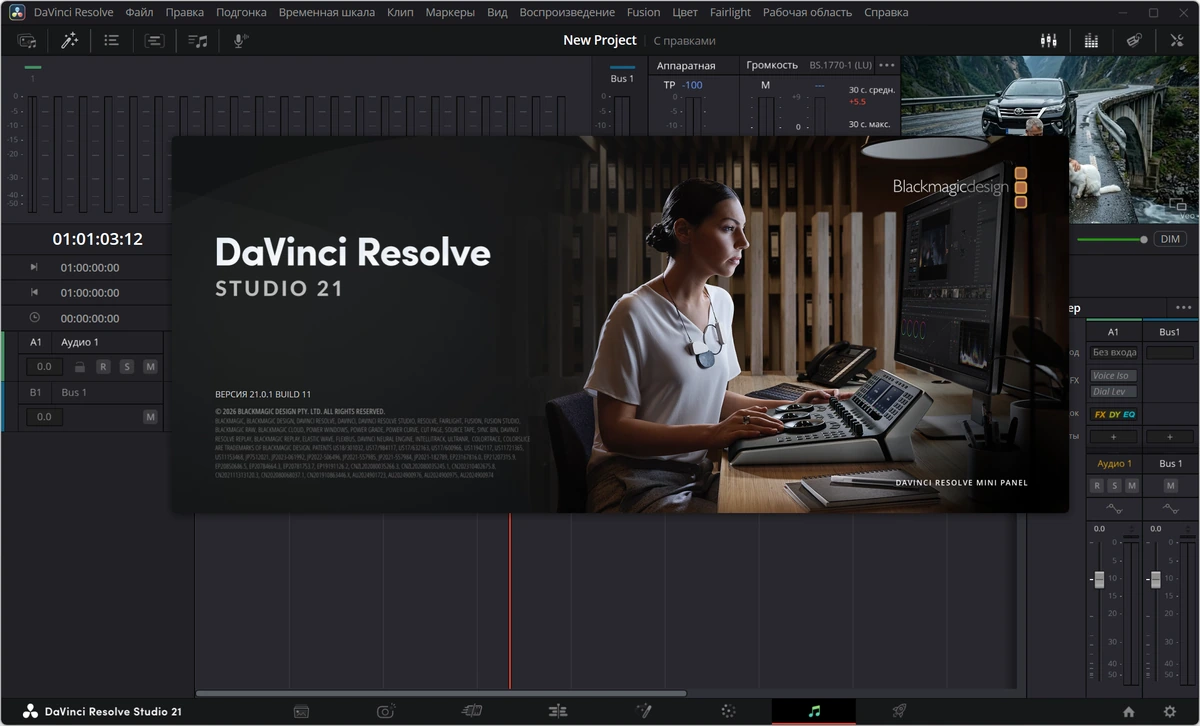Open the Маркеры menu
1200x726 pixels.
click(x=450, y=12)
